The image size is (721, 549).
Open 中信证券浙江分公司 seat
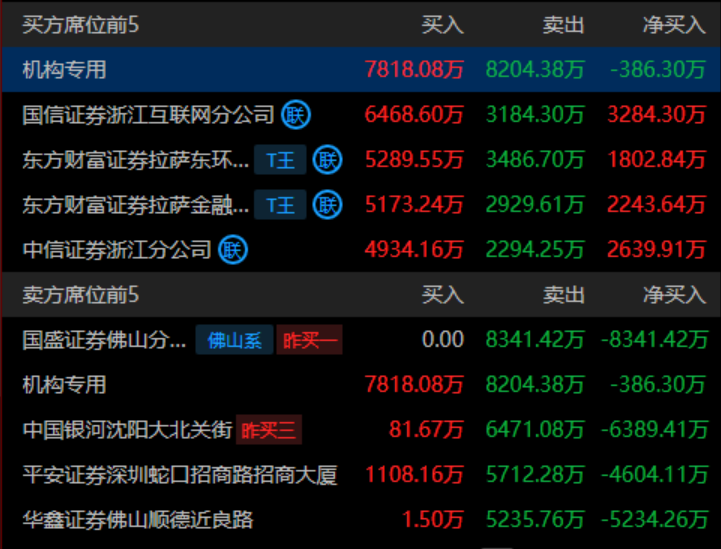click(117, 250)
